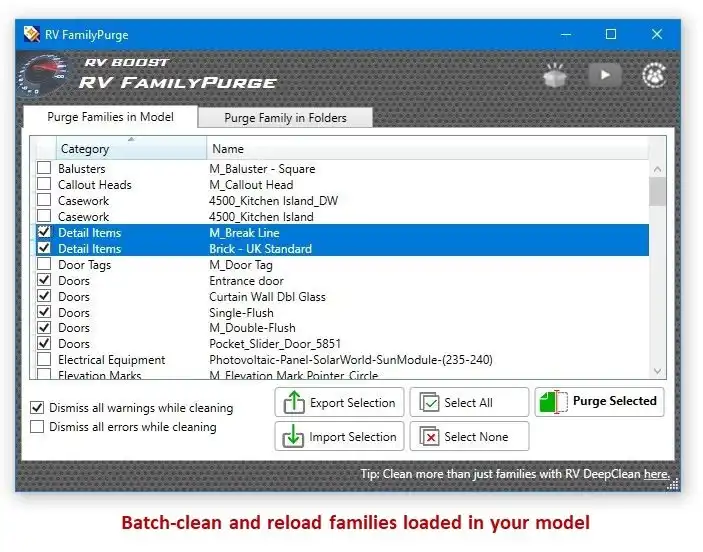The height and width of the screenshot is (552, 703).
Task: Switch to Purge Family in Folders tab
Action: 285,117
